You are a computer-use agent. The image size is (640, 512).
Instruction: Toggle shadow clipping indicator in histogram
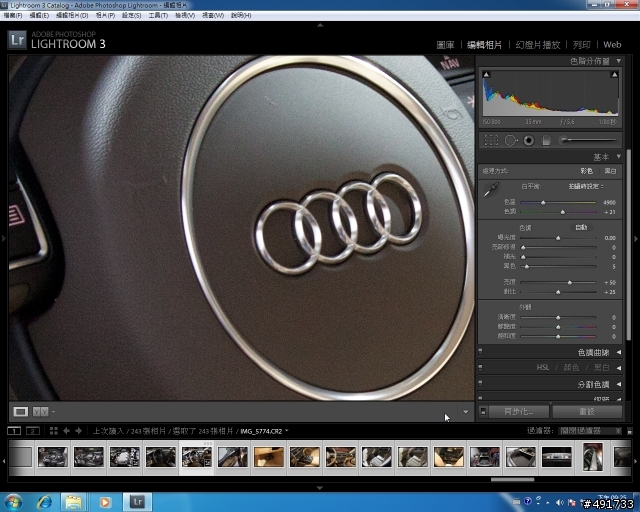(x=486, y=74)
